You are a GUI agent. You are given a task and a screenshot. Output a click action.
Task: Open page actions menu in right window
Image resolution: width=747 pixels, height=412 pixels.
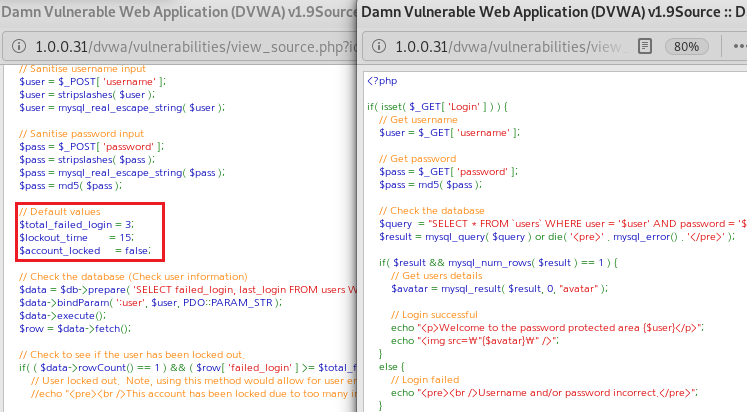[x=740, y=47]
